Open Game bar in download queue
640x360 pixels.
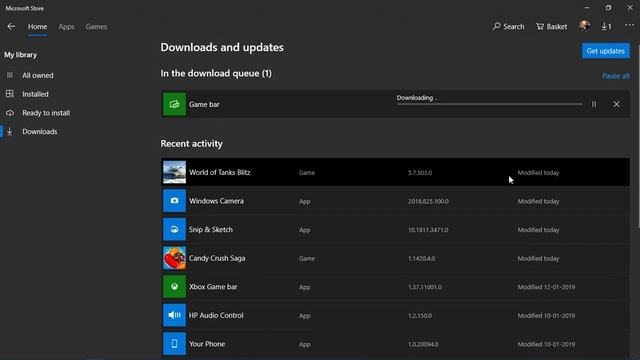pos(395,104)
